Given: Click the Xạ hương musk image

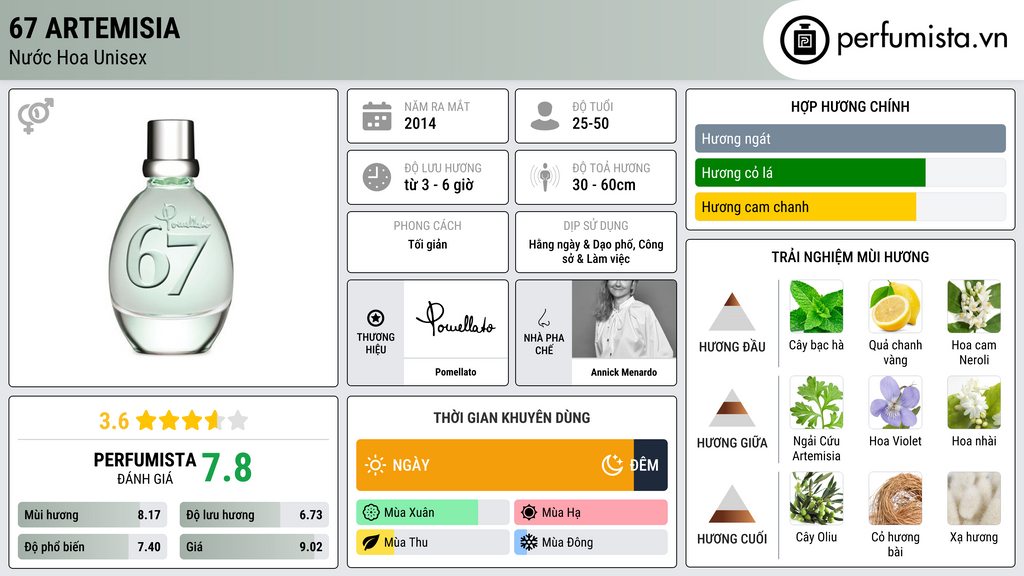Looking at the screenshot, I should (974, 498).
